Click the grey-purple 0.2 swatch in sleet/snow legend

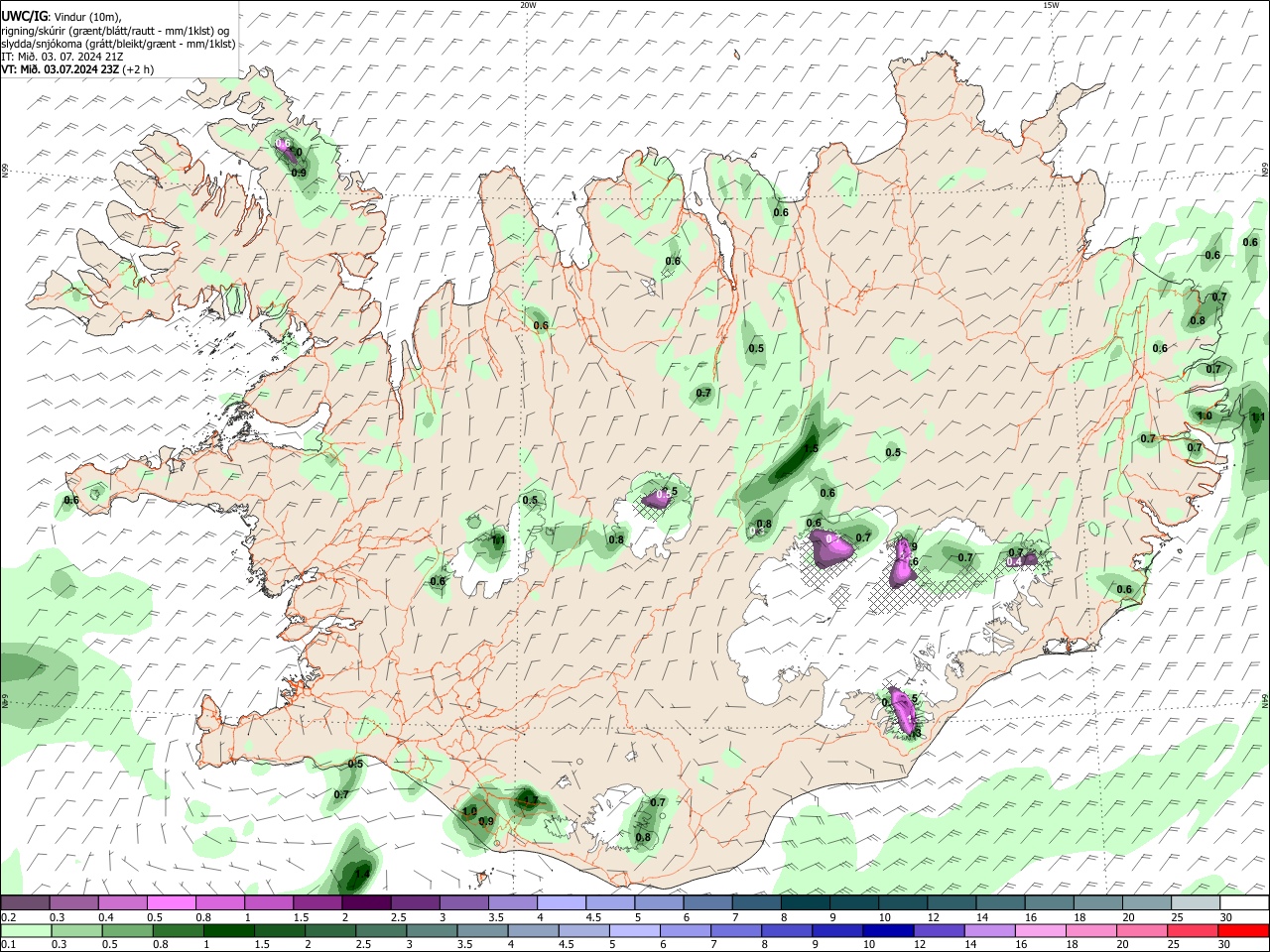25,902
